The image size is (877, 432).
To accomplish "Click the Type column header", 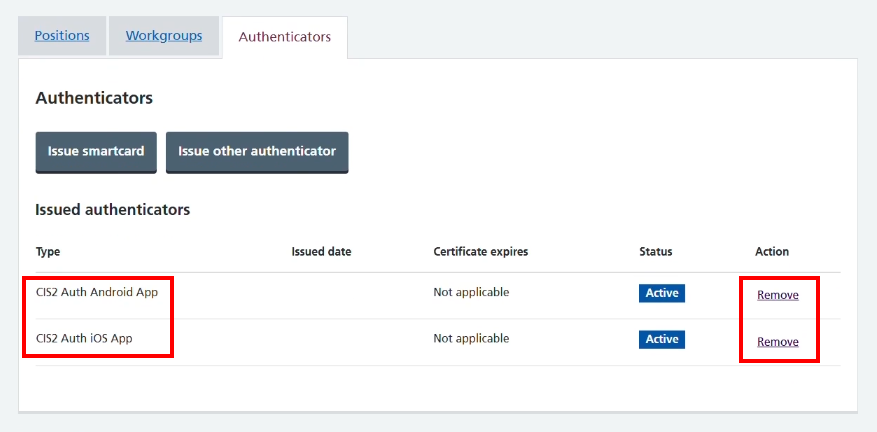I will pos(48,252).
